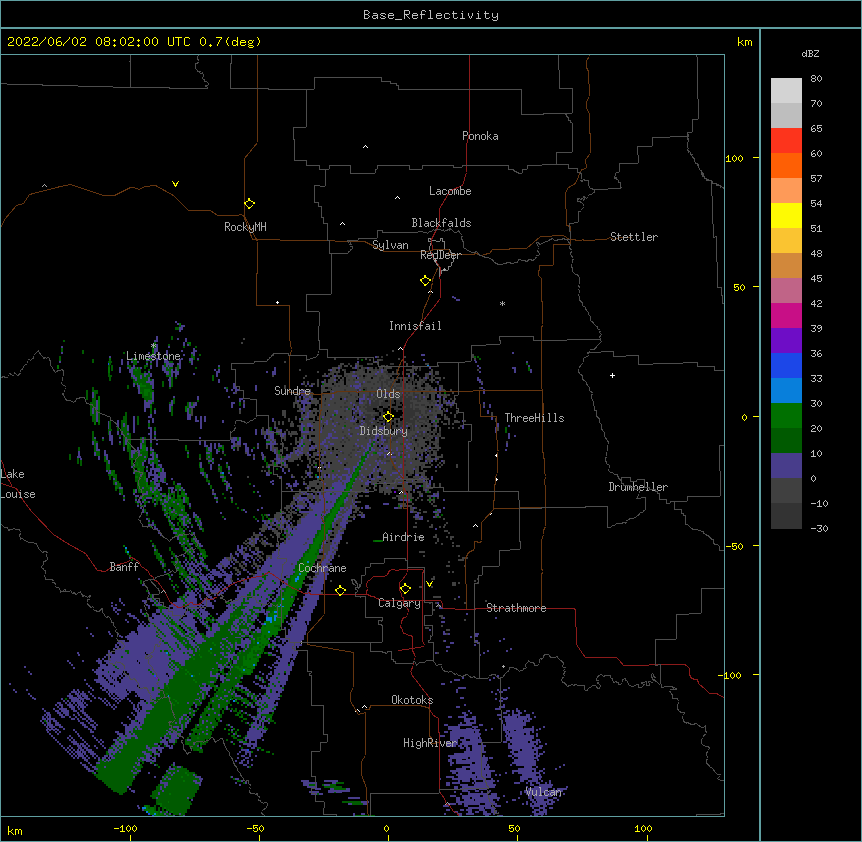Click the Cochrane city label
The image size is (862, 842).
pos(322,568)
